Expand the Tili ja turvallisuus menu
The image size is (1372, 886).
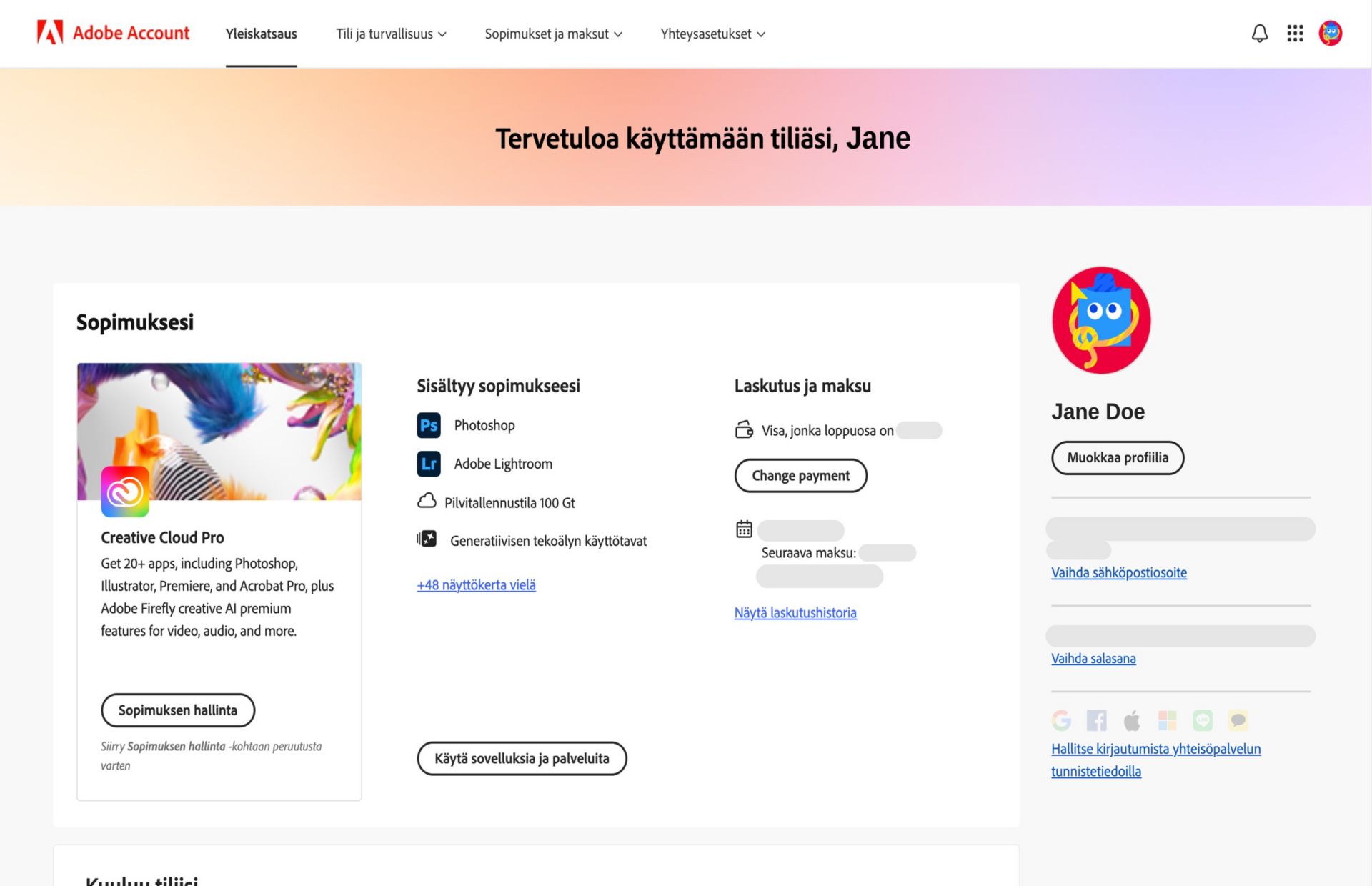pyautogui.click(x=391, y=34)
